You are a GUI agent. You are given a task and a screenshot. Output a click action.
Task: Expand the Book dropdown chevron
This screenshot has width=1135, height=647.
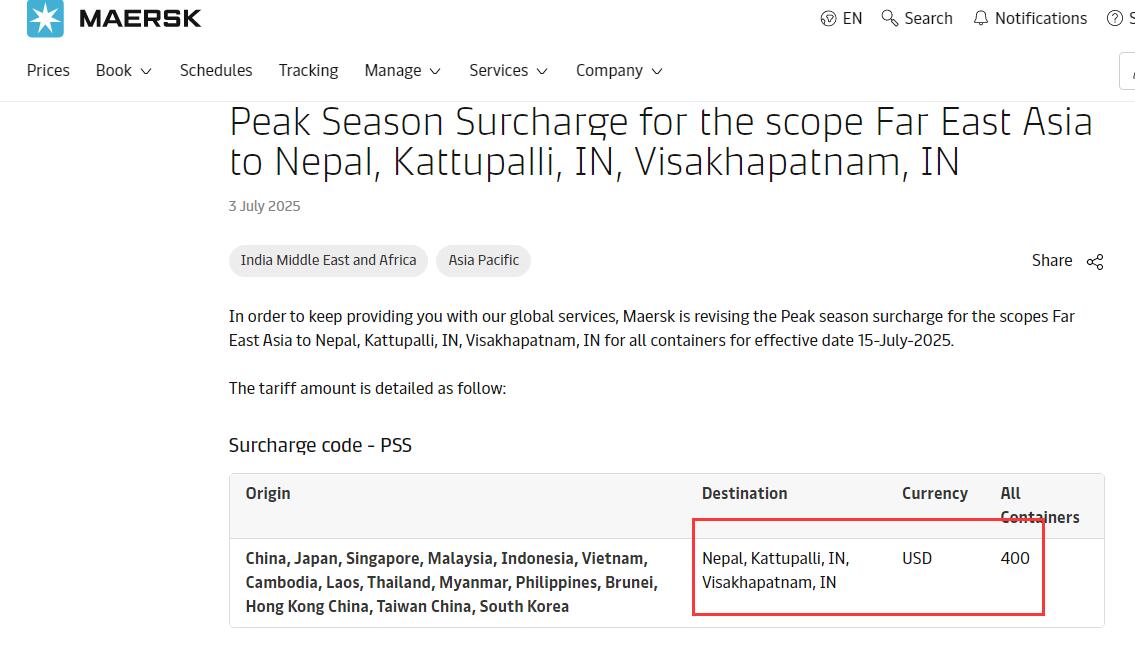(x=145, y=71)
